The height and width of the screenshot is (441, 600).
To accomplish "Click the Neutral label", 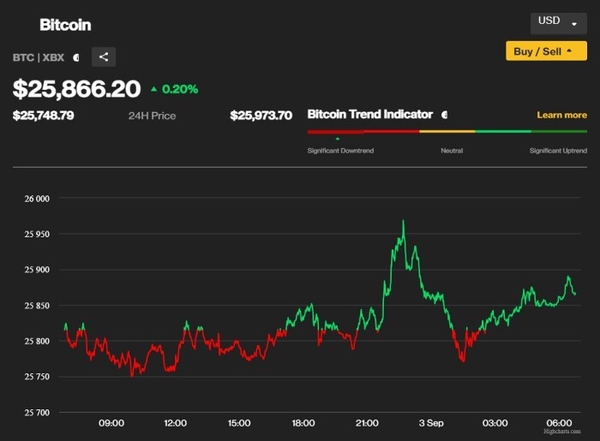I will [452, 150].
